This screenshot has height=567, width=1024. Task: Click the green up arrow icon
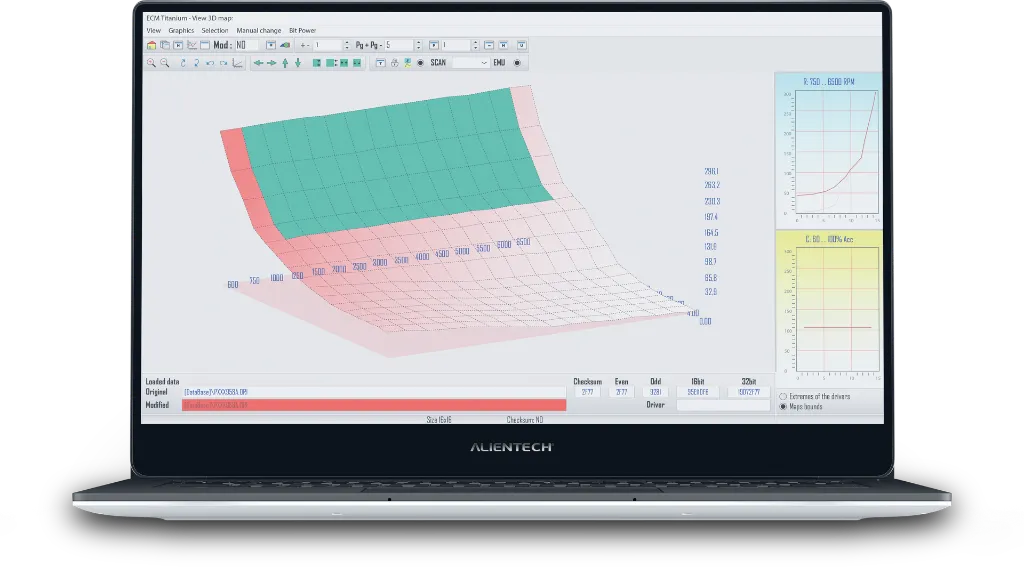tap(285, 63)
